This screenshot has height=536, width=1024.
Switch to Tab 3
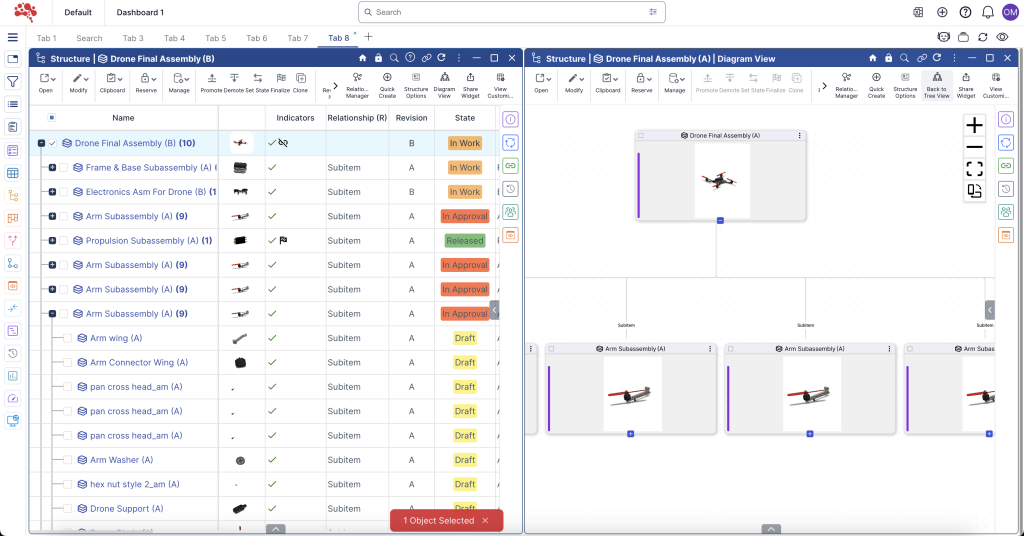133,38
